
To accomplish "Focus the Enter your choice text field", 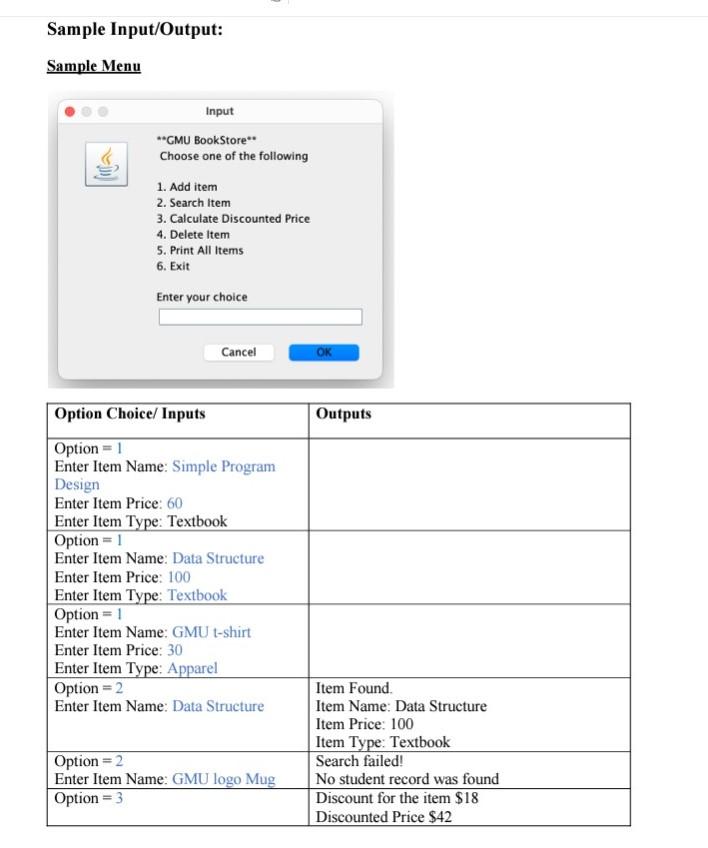I will 260,317.
